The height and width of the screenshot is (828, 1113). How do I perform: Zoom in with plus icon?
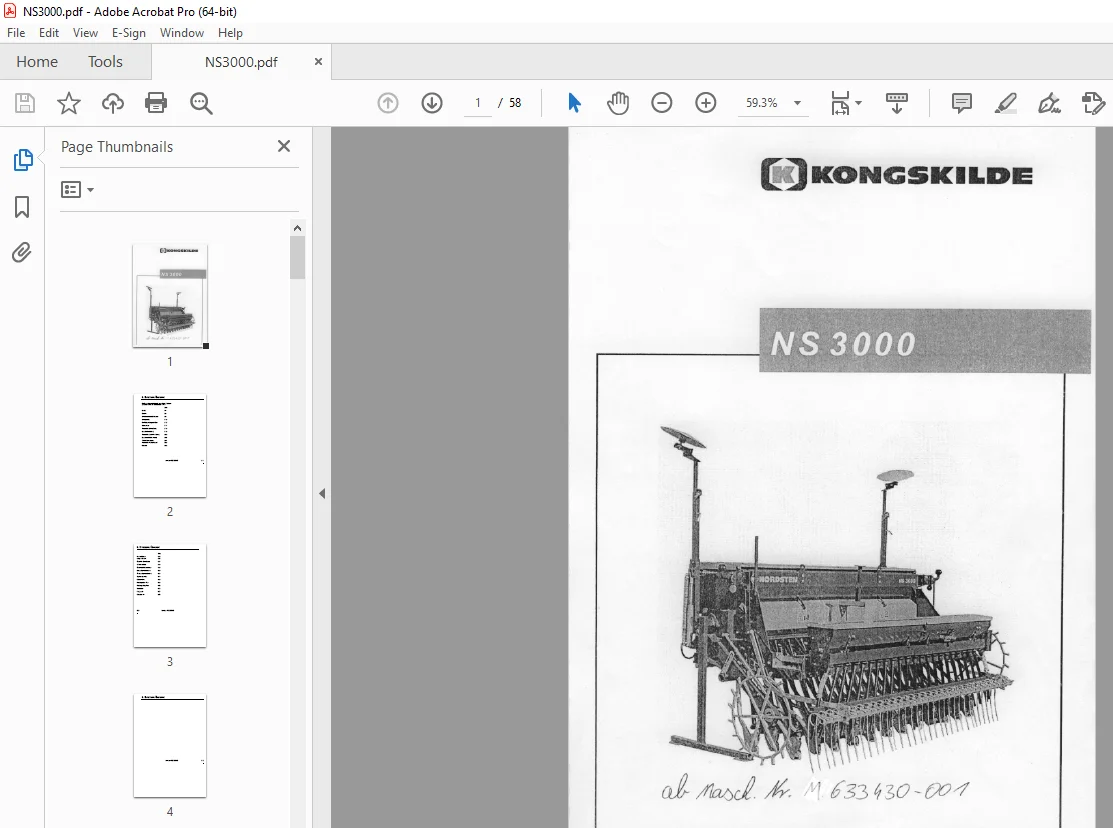point(706,103)
